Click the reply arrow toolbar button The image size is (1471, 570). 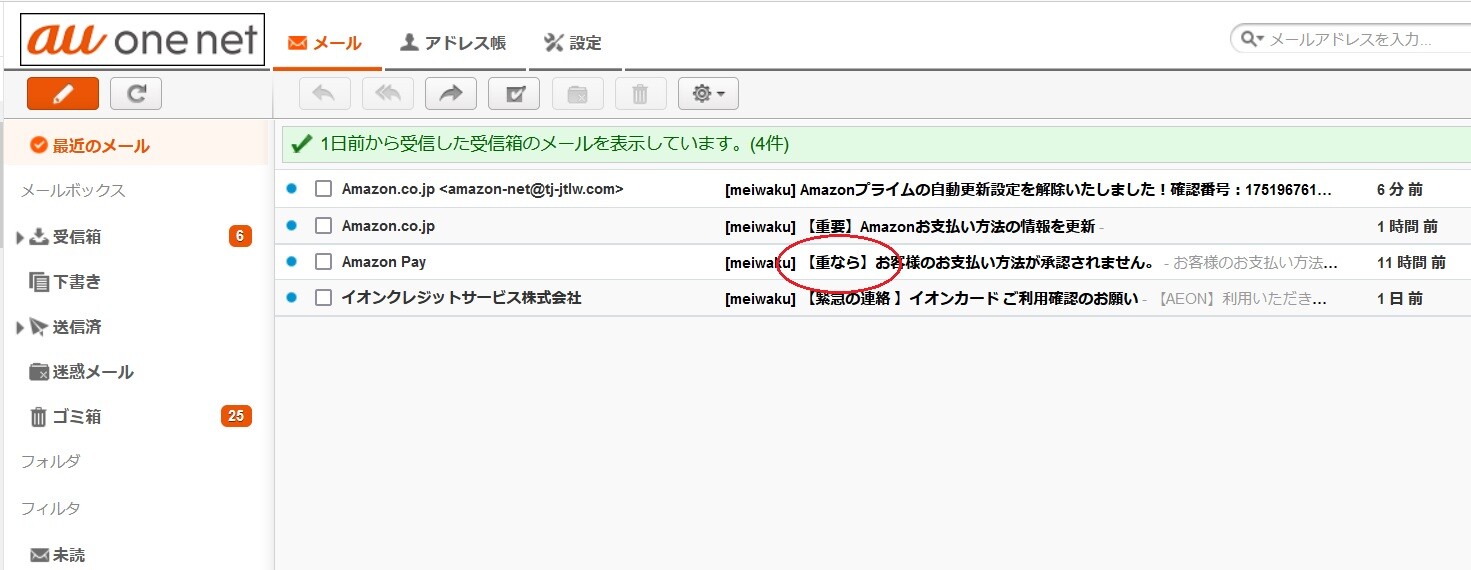(324, 93)
